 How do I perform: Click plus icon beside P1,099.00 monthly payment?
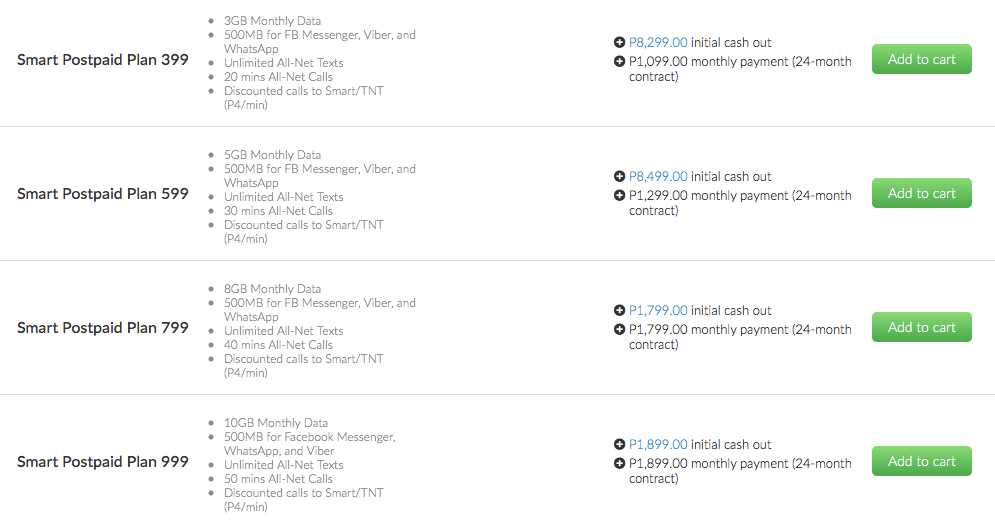point(620,62)
